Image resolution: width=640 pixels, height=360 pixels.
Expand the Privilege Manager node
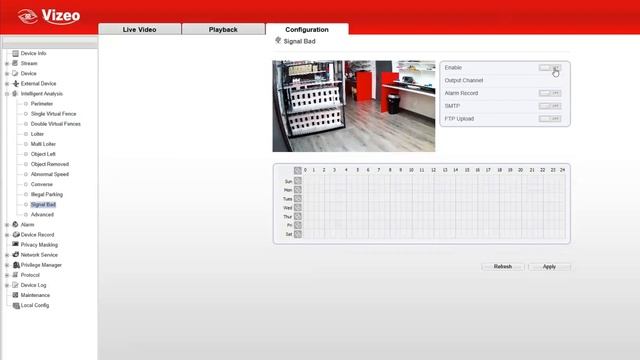coord(7,265)
